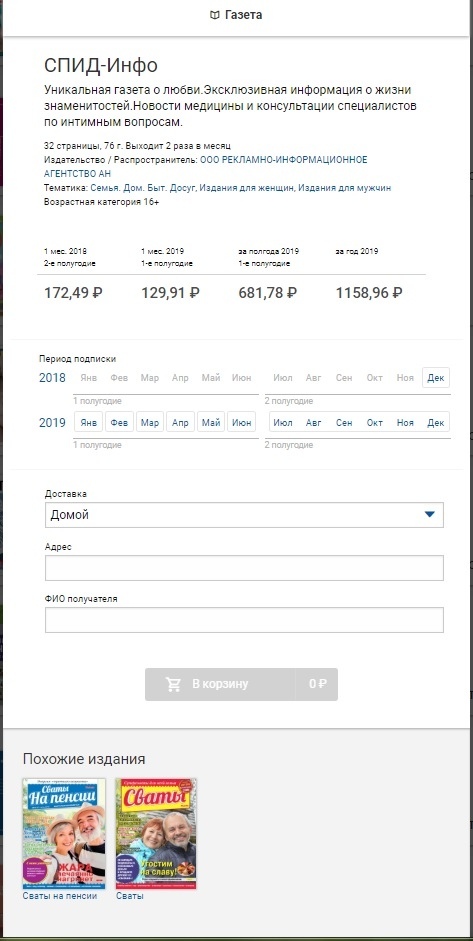Click the book icon next to Газета

click(215, 16)
